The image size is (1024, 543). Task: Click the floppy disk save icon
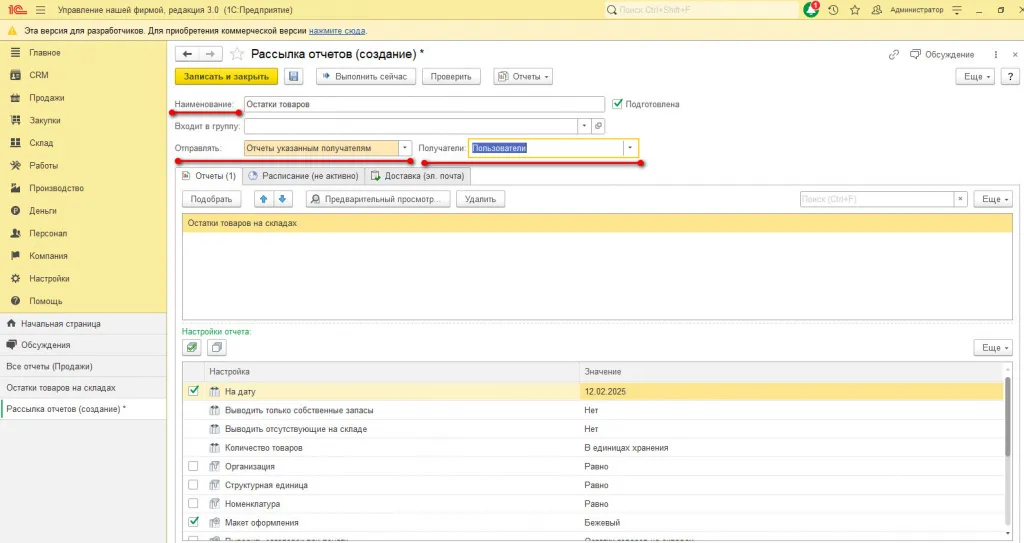click(294, 76)
